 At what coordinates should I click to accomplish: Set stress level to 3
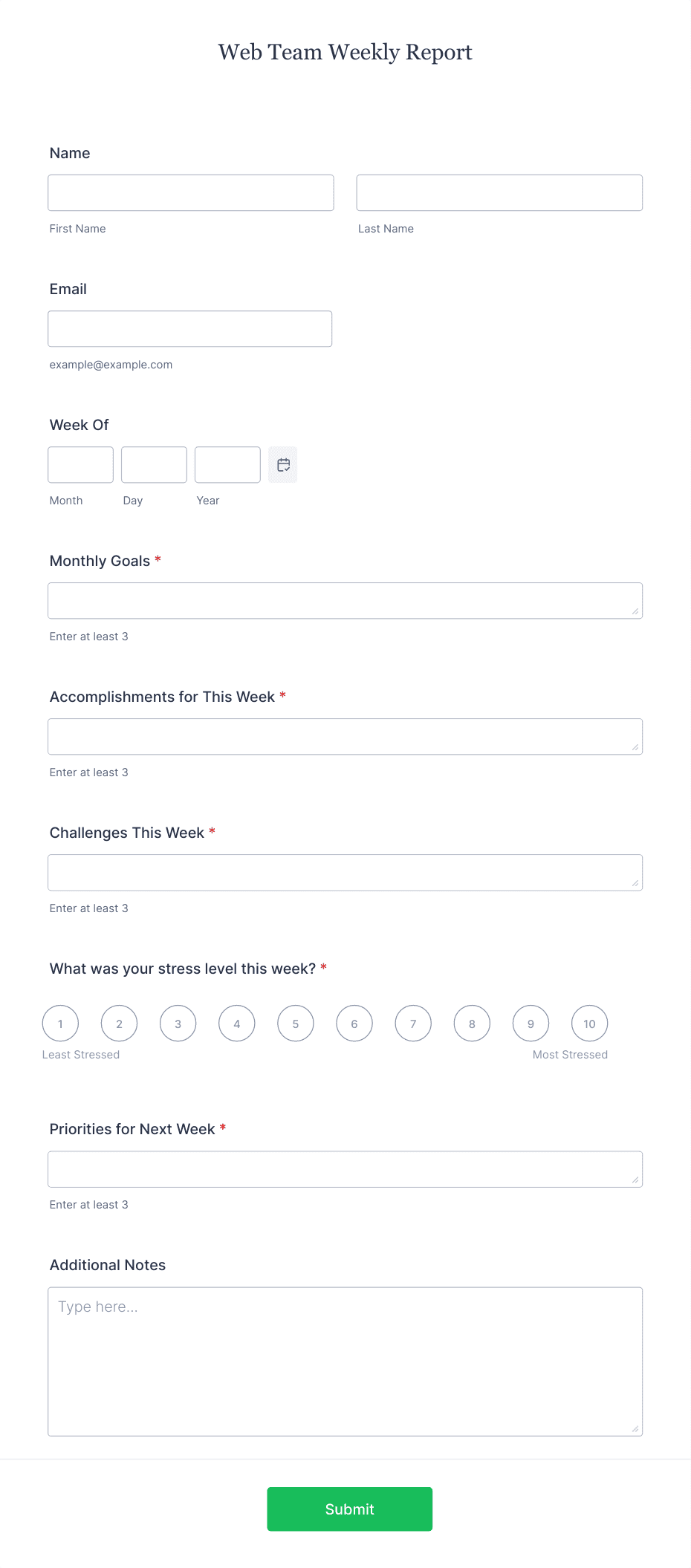(x=178, y=1024)
